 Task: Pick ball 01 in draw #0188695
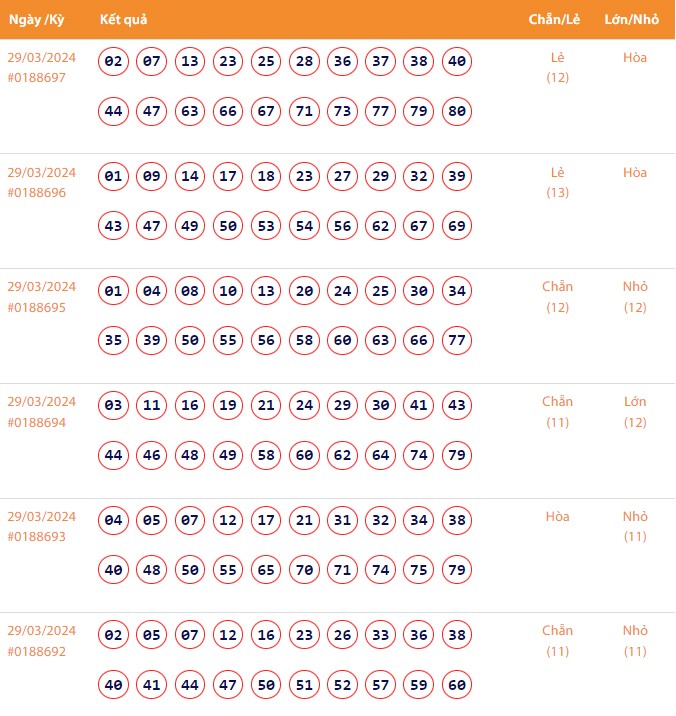(113, 292)
